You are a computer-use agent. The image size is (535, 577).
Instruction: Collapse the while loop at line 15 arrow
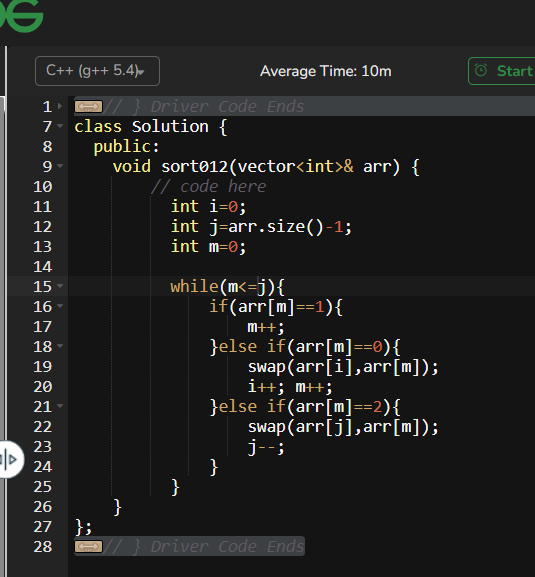[60, 286]
